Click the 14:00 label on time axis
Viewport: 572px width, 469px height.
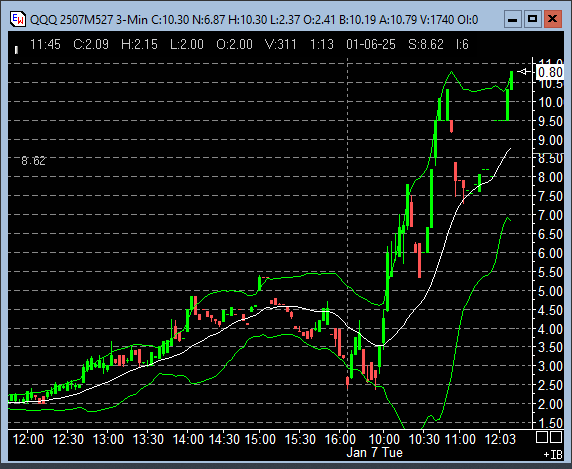pos(188,439)
